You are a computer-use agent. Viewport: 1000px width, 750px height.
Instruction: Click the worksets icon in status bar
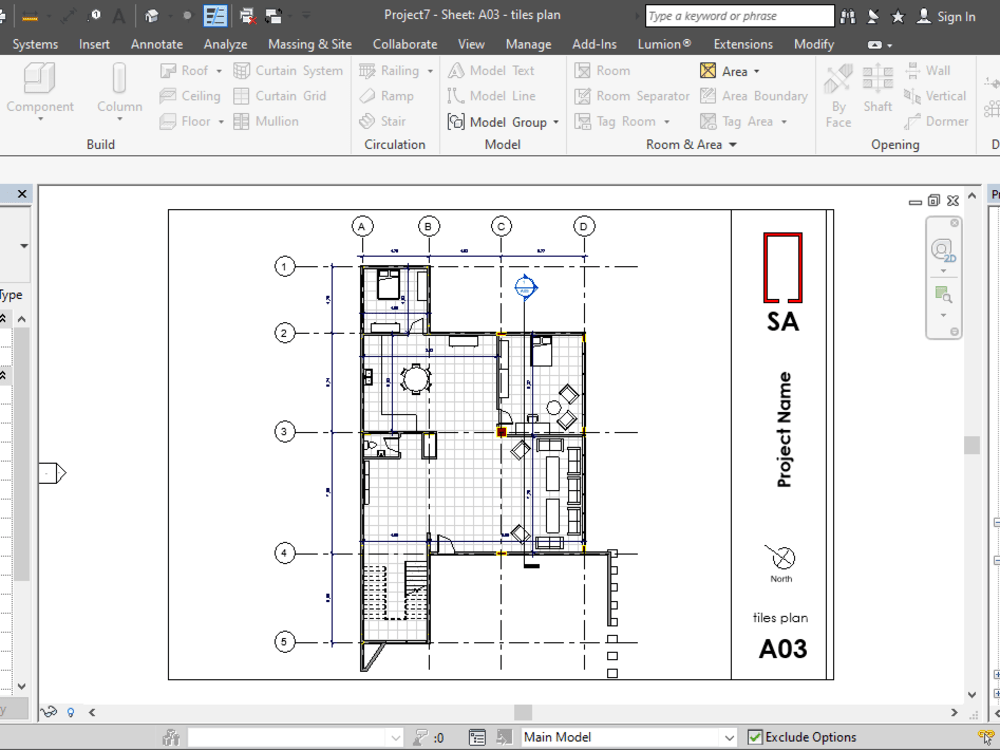tap(171, 738)
